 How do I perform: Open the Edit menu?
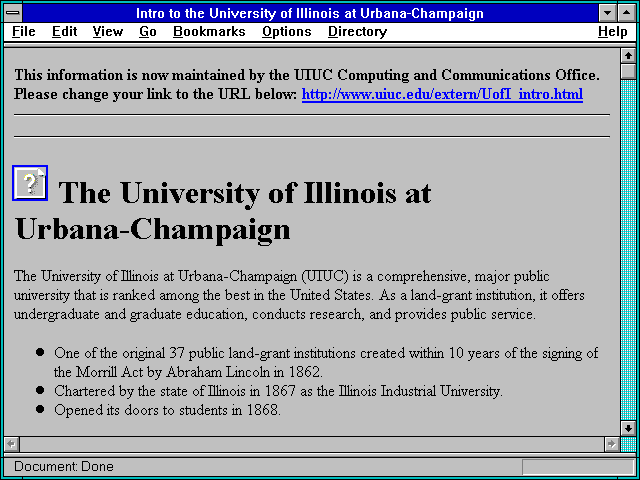click(x=64, y=32)
